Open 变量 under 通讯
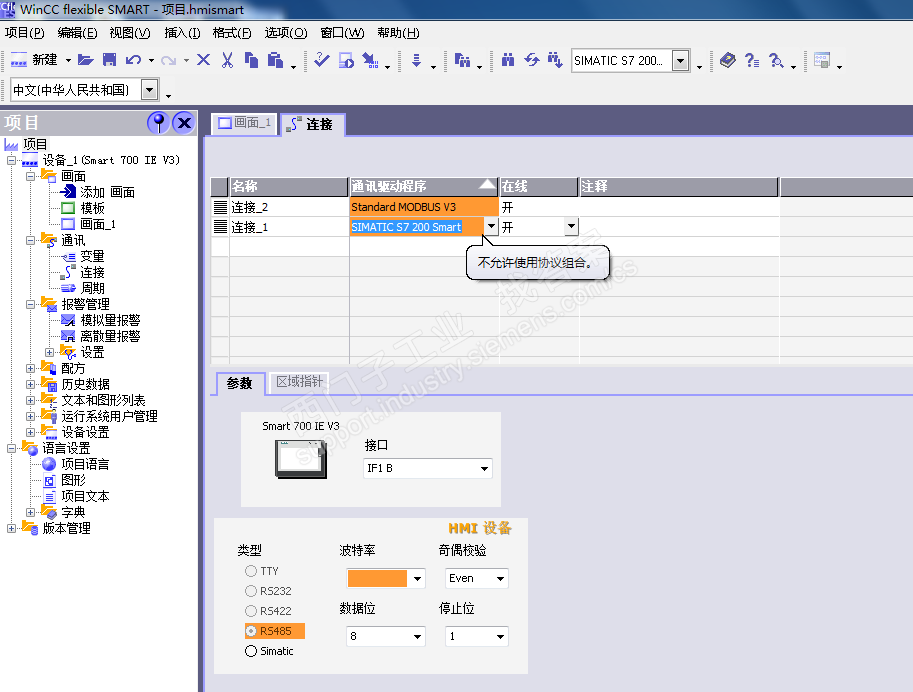Screen dimensions: 913x692 (x=92, y=256)
